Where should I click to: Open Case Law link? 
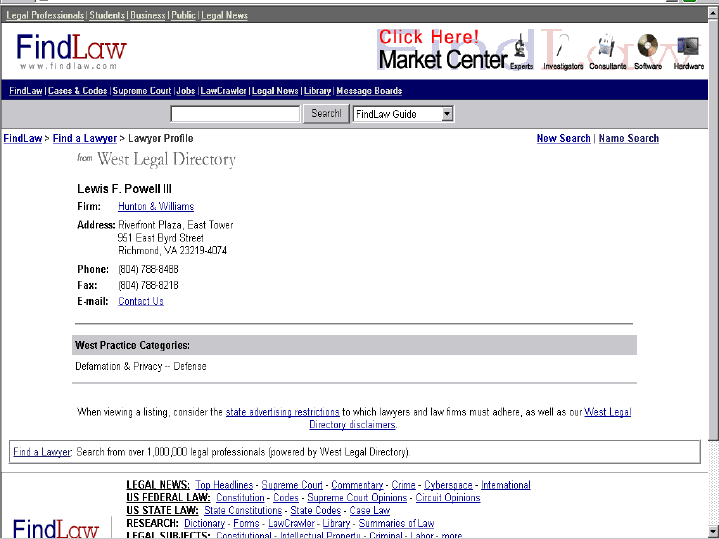click(370, 511)
